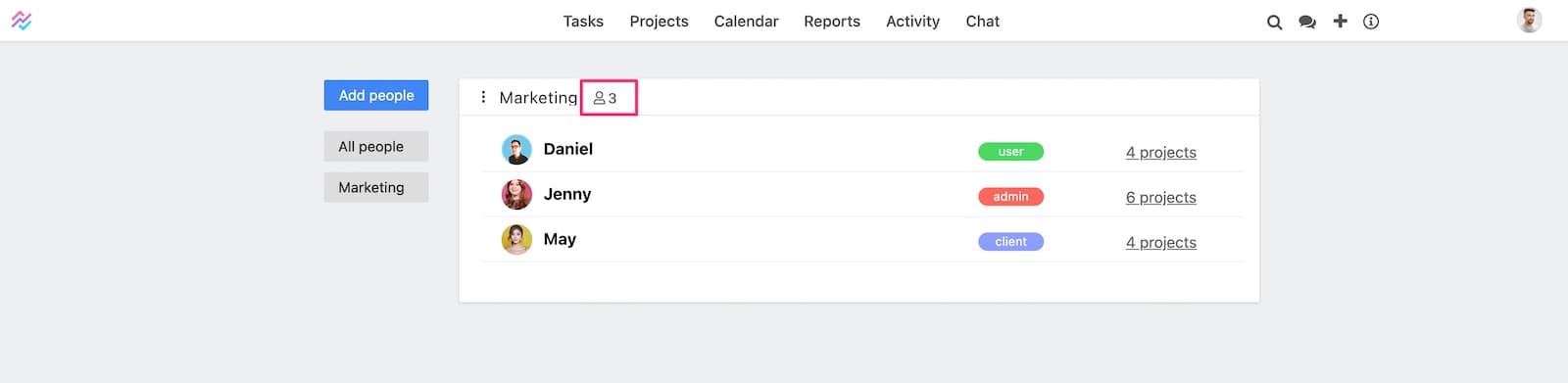Image resolution: width=1568 pixels, height=383 pixels.
Task: Select the All people filter
Action: click(x=376, y=146)
